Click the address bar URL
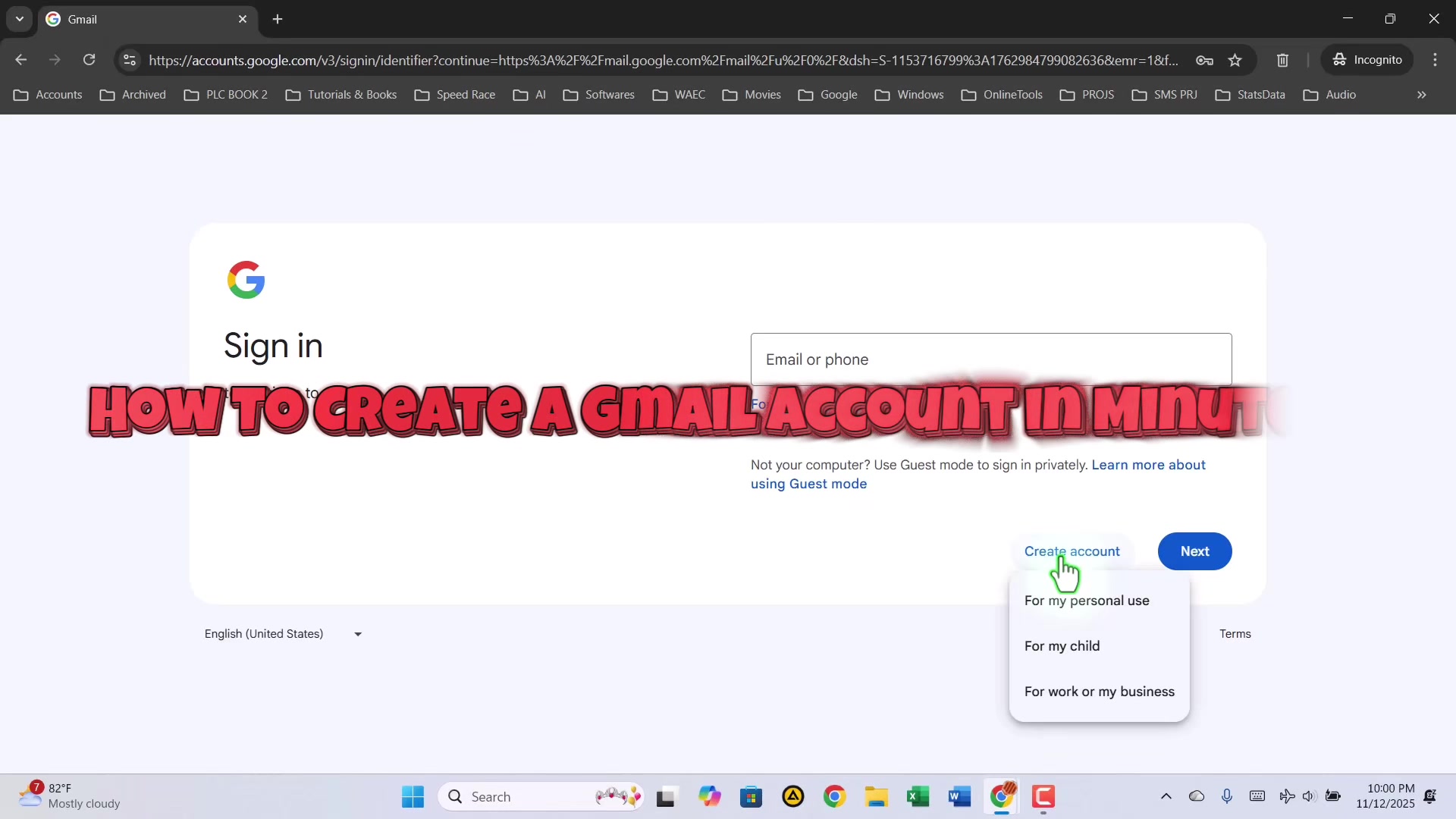Image resolution: width=1456 pixels, height=819 pixels. [x=664, y=60]
